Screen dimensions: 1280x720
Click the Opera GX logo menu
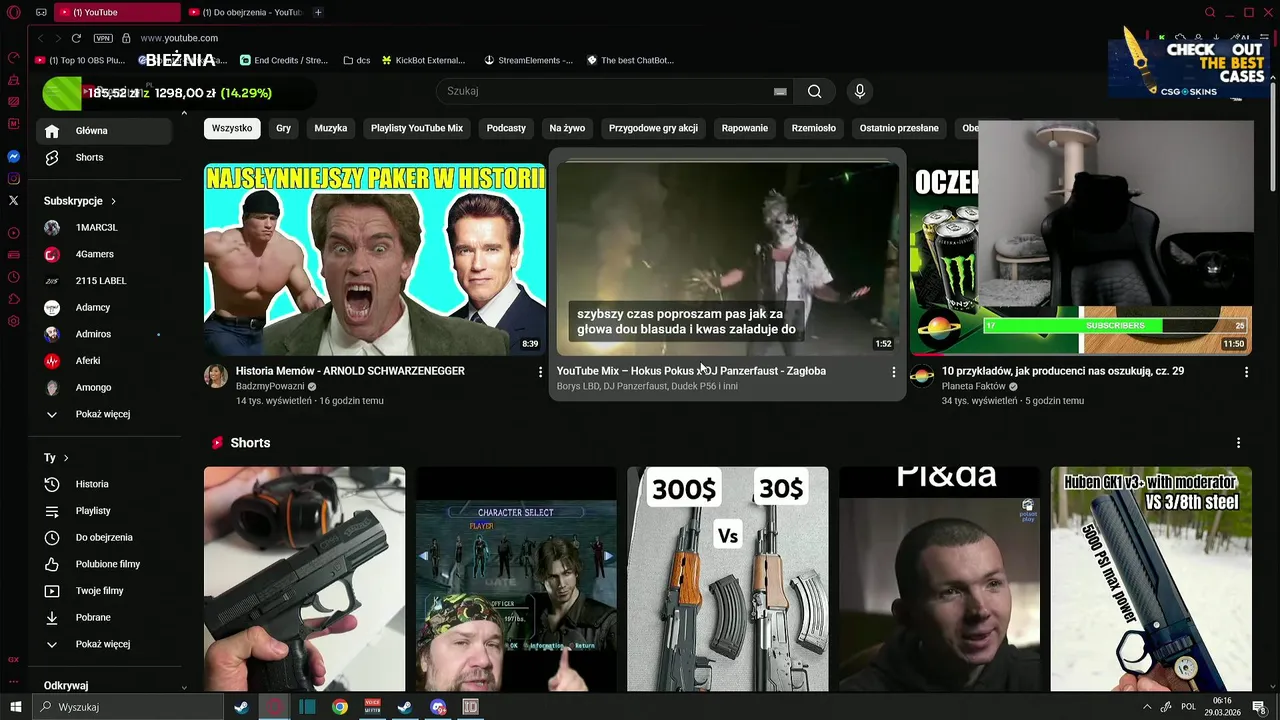[14, 12]
